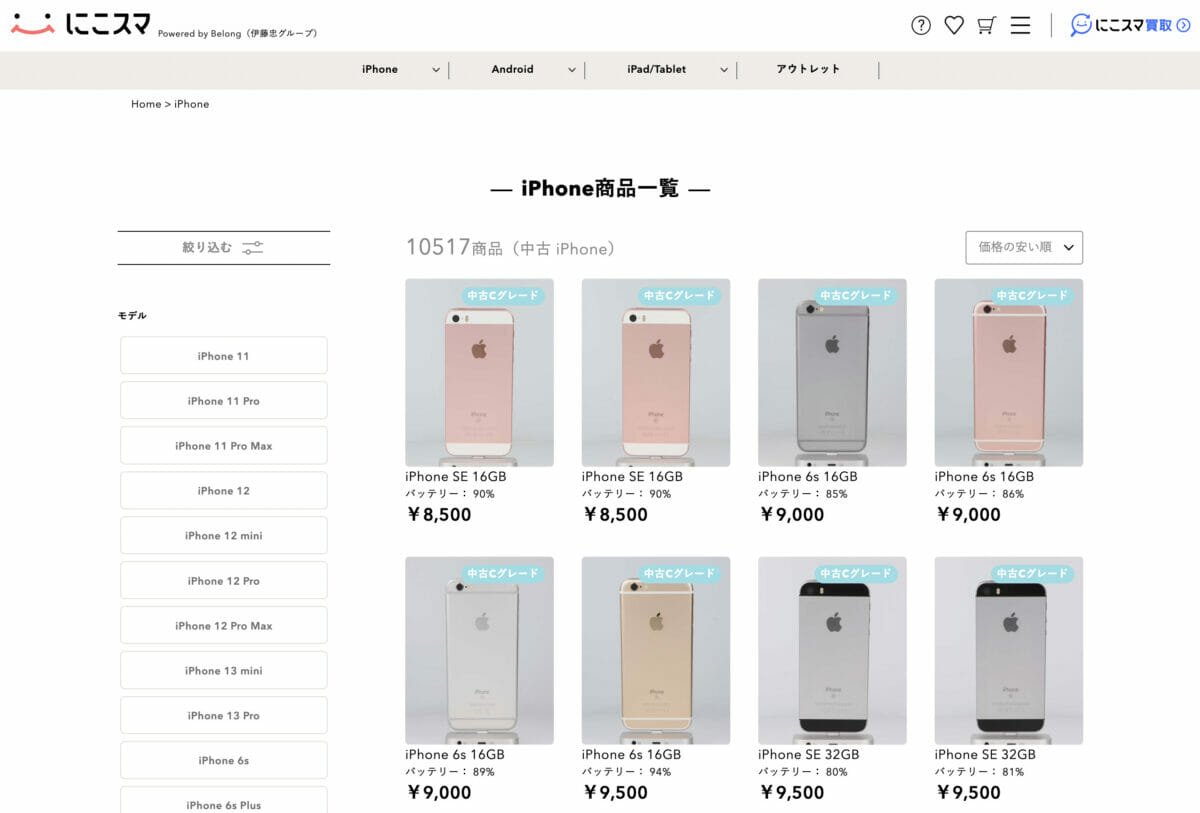
Task: Go to Home breadcrumb link
Action: click(146, 104)
